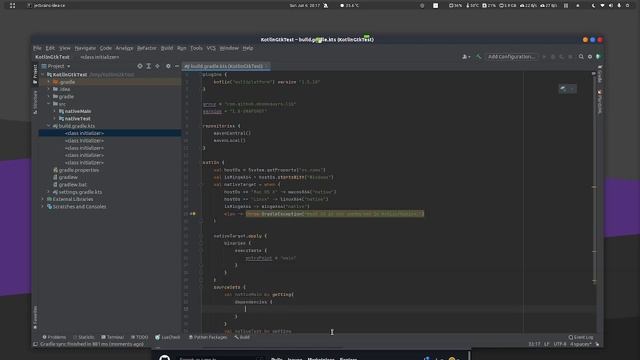Open the Gradle side tool window
This screenshot has width=640, height=360.
tap(600, 73)
